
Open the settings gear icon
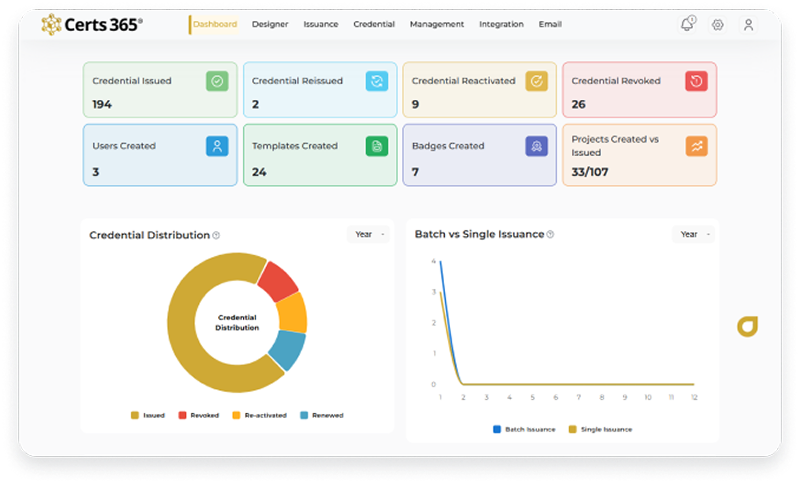[718, 24]
